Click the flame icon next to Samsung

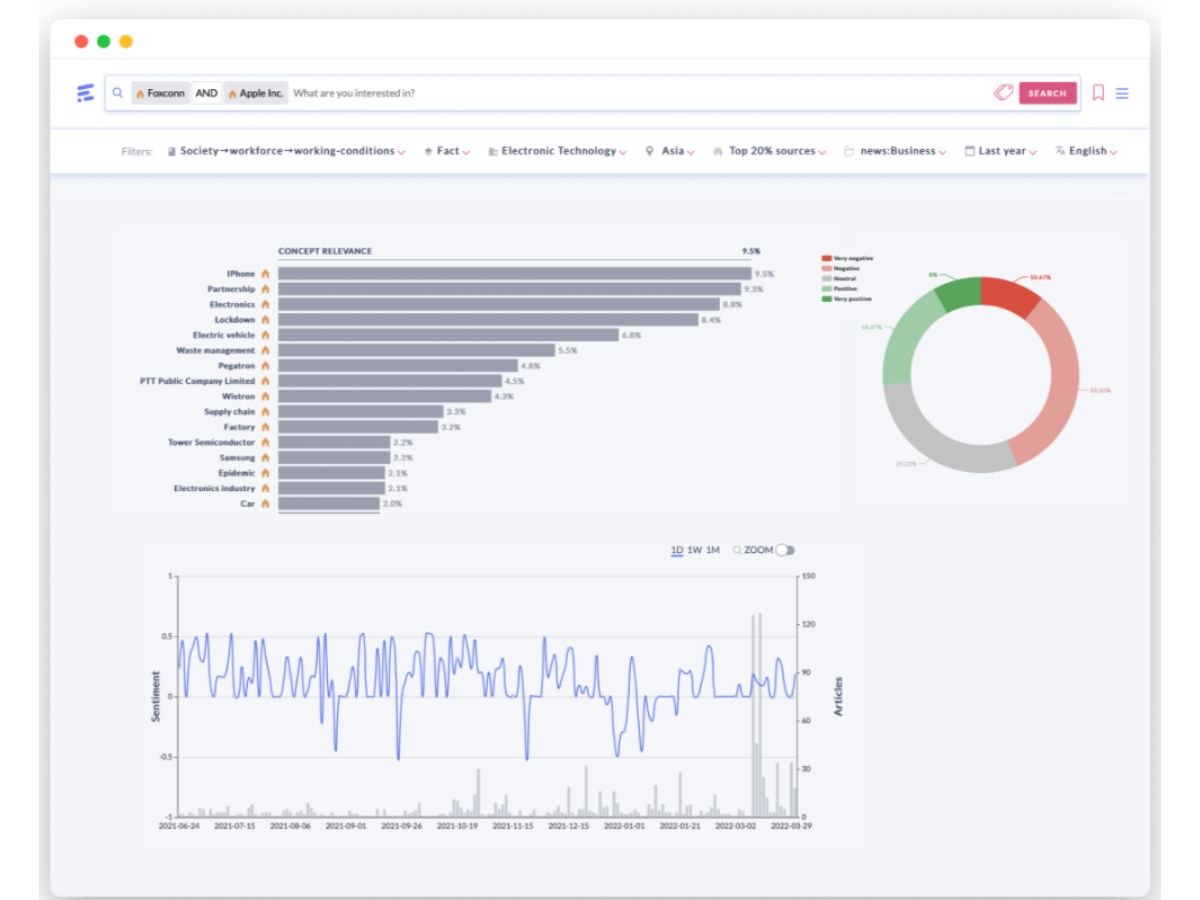tap(265, 458)
